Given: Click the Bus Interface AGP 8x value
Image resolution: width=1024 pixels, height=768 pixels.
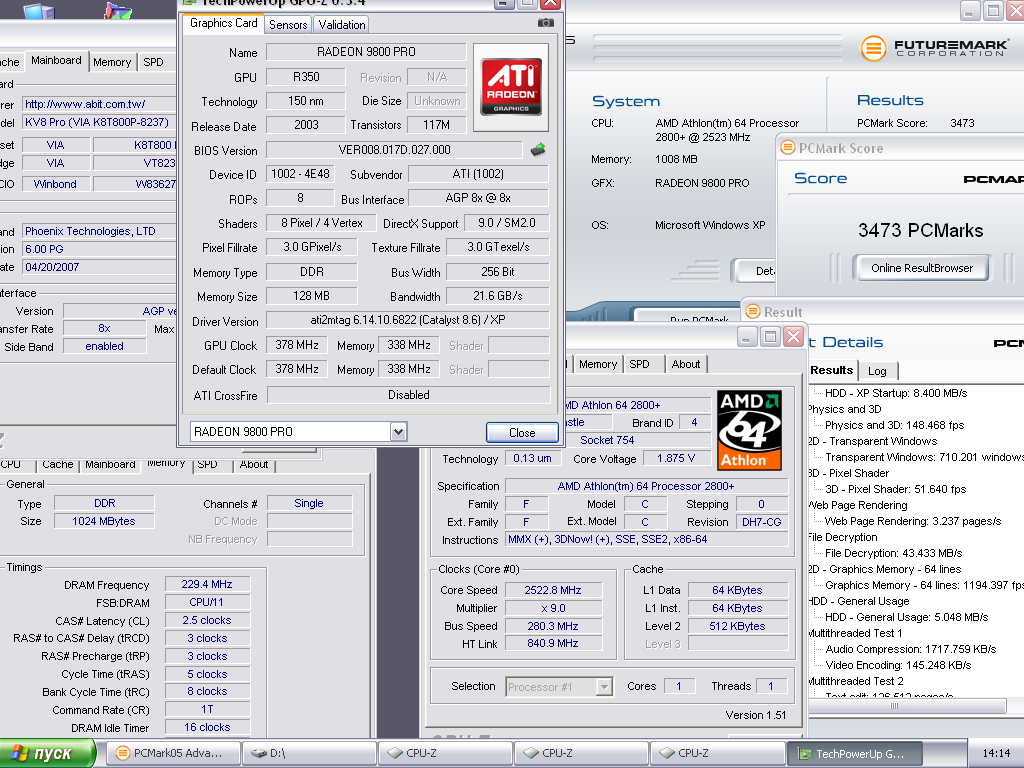Looking at the screenshot, I should click(478, 199).
